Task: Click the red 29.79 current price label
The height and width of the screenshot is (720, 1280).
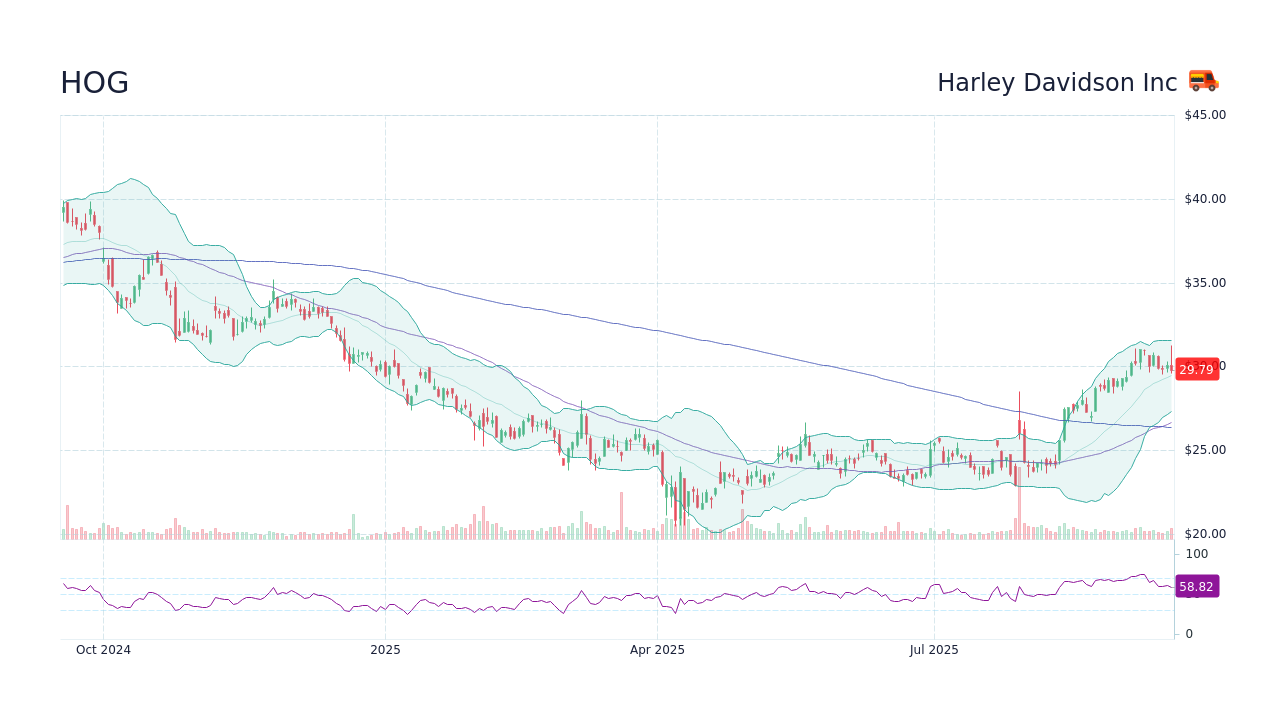Action: (x=1197, y=369)
